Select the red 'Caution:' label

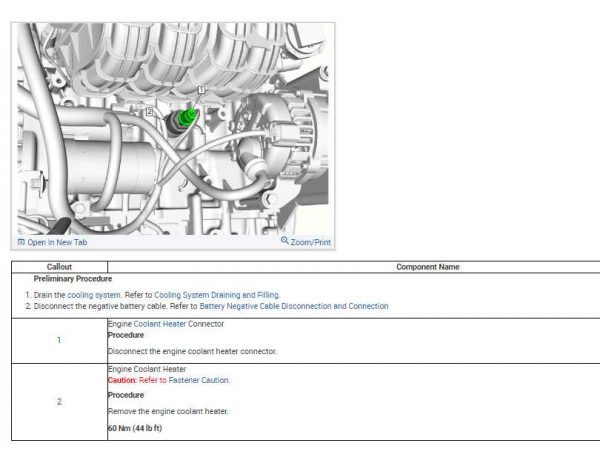(122, 380)
